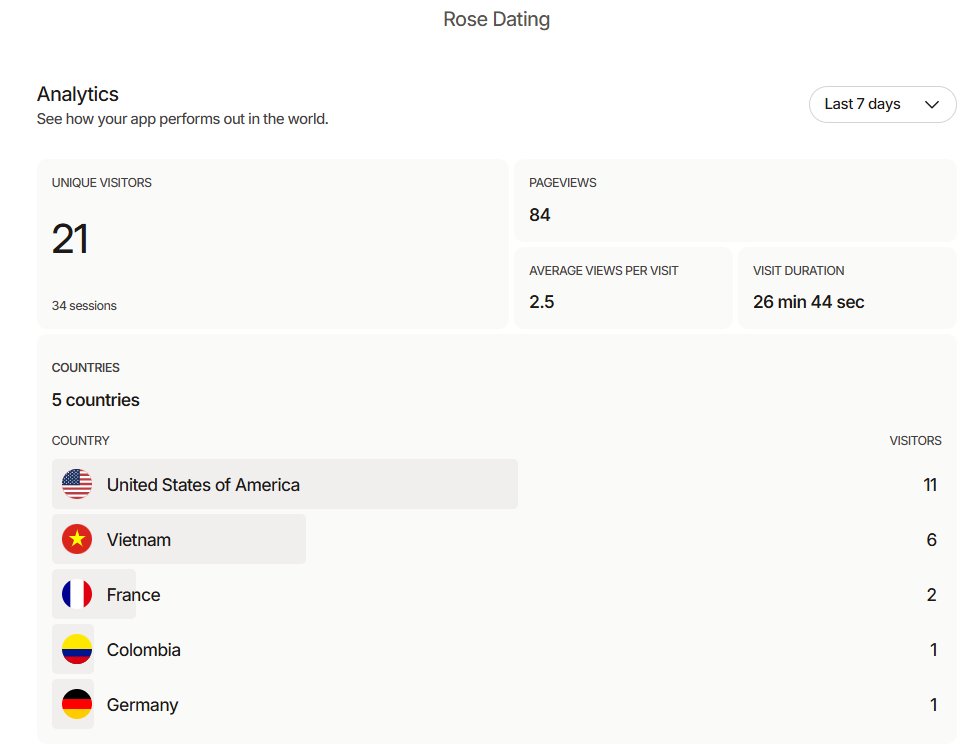The height and width of the screenshot is (755, 975).
Task: Click the Average Views Per Visit card
Action: [x=624, y=288]
